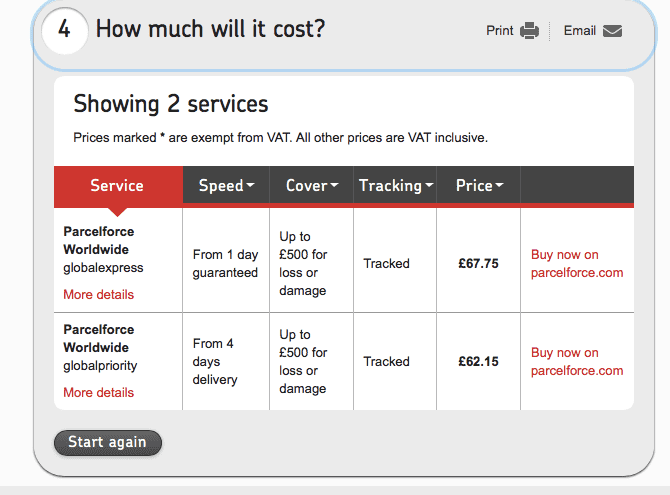Open More details for globalpriority
Viewport: 670px width, 495px height.
click(98, 392)
